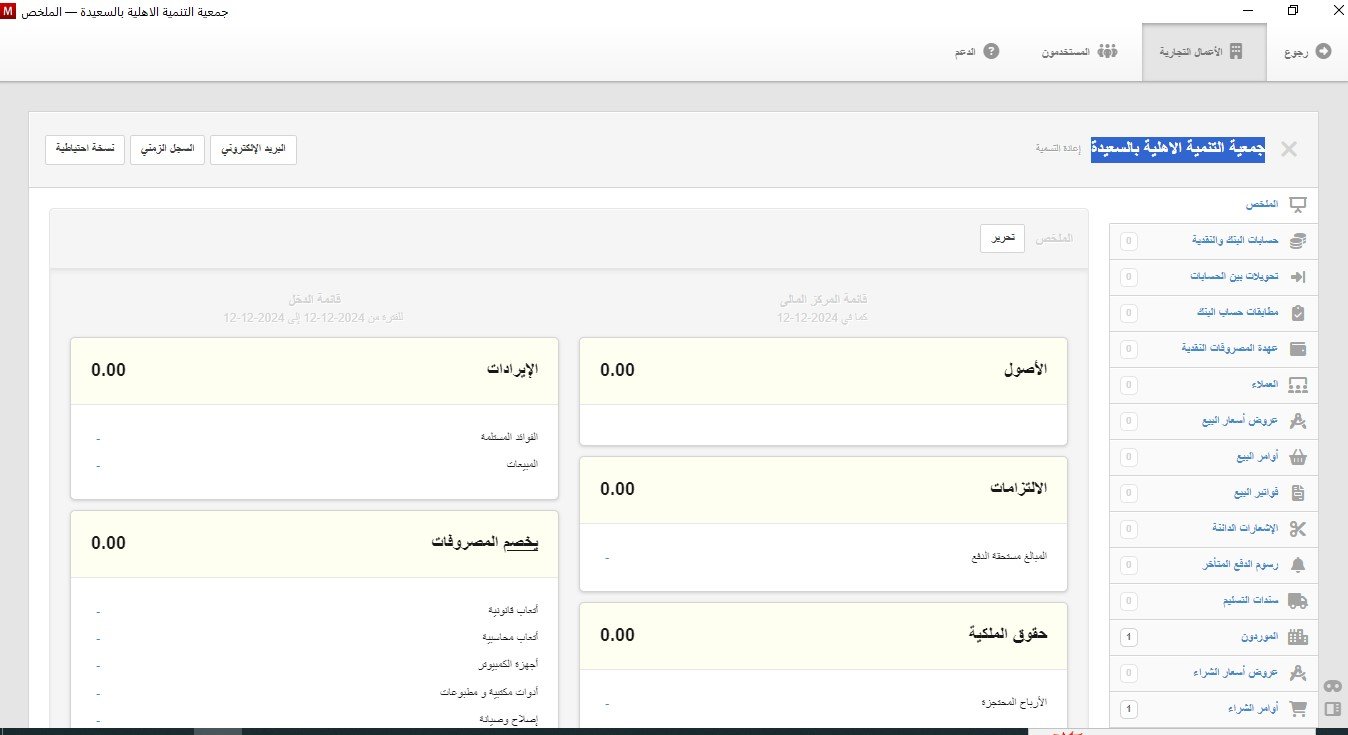
Task: Open the الأعمال التجارية tab
Action: tap(1200, 51)
